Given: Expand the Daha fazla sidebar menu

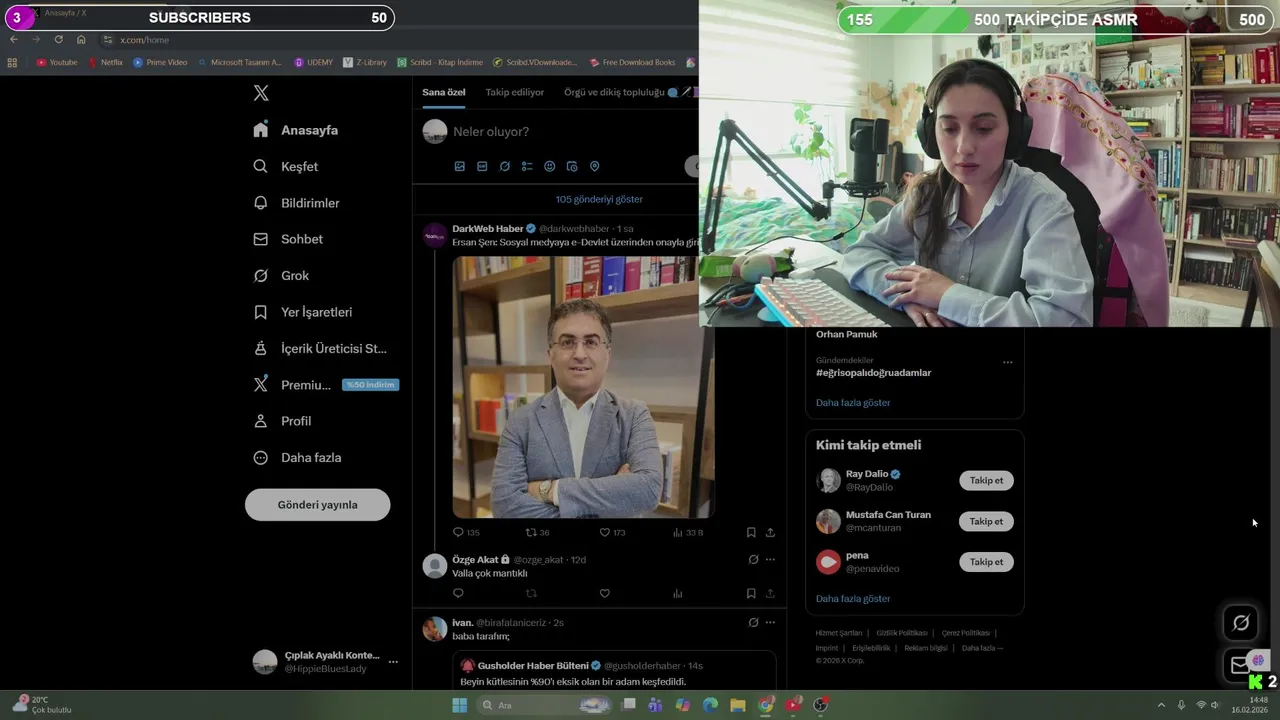Looking at the screenshot, I should click(298, 458).
